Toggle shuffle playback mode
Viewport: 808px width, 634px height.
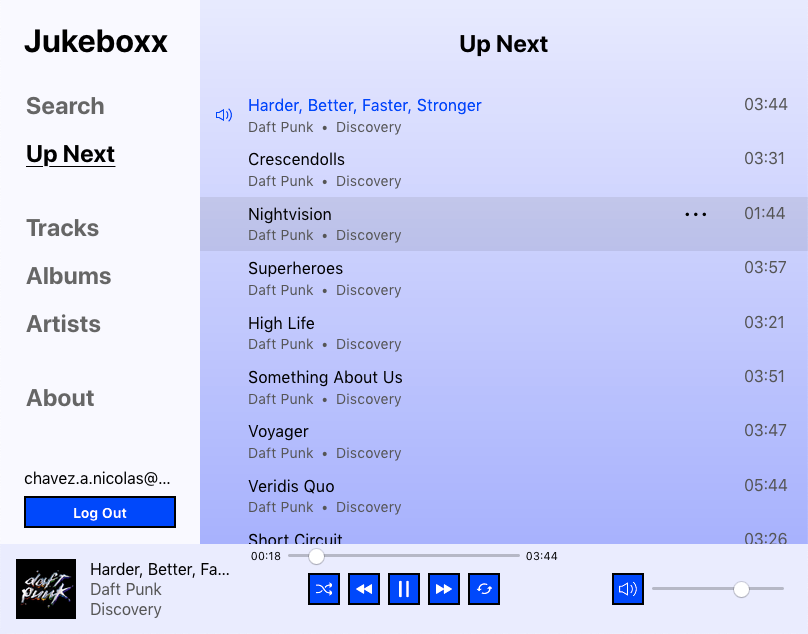pyautogui.click(x=324, y=589)
